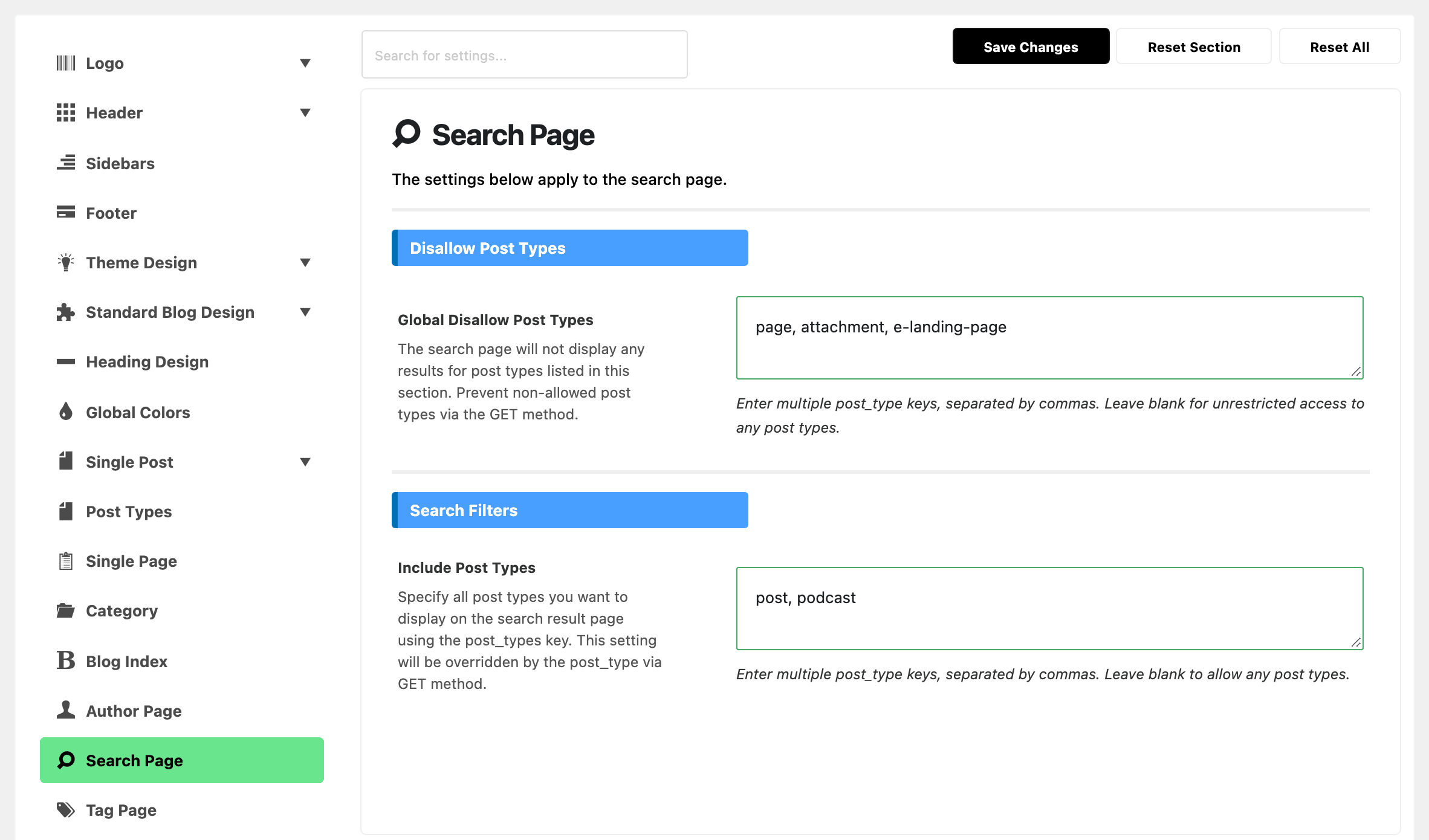1429x840 pixels.
Task: Click the Single Post document icon
Action: [x=66, y=461]
